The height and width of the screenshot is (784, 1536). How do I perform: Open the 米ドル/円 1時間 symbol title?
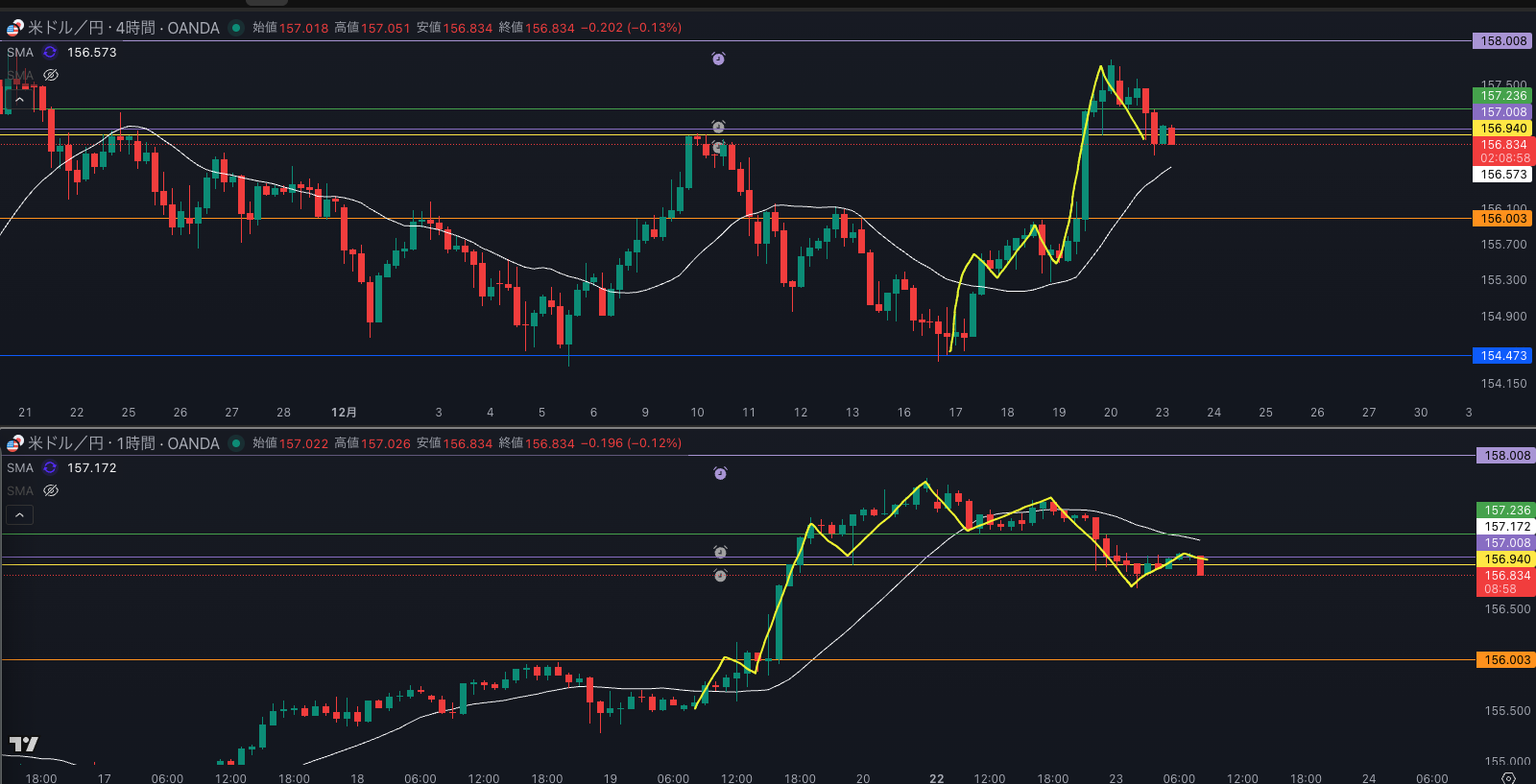(x=123, y=443)
